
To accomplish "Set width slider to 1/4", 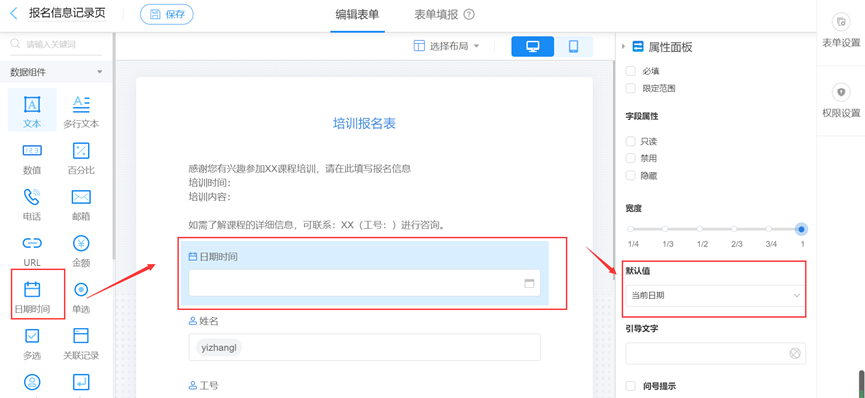I will coord(631,229).
